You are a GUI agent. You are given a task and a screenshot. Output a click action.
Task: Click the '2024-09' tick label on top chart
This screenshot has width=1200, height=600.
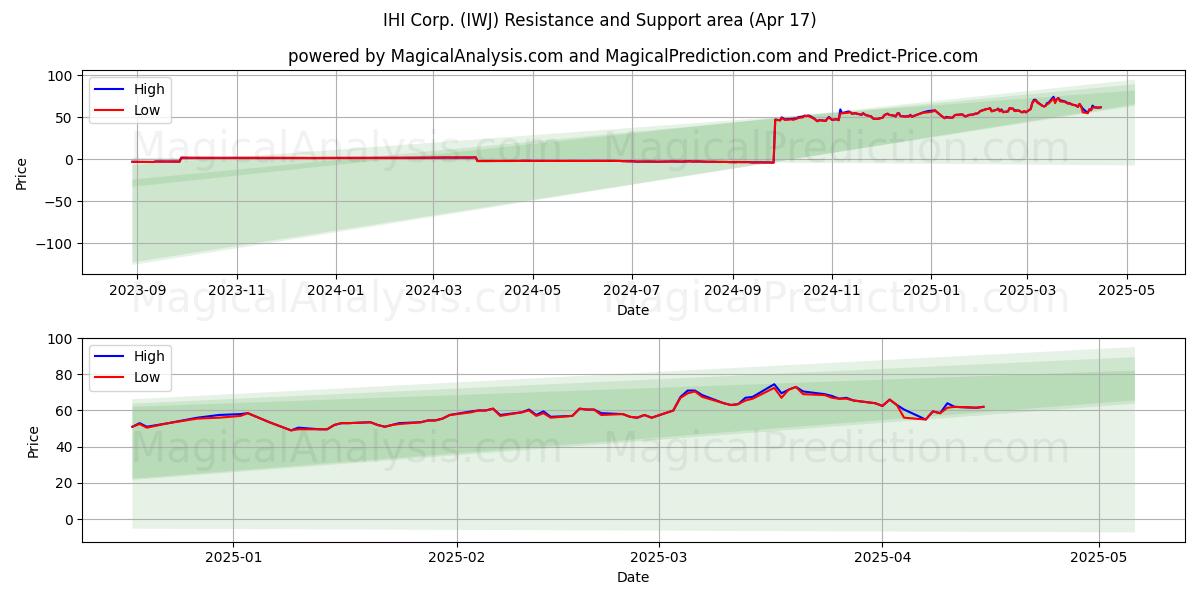[x=733, y=291]
